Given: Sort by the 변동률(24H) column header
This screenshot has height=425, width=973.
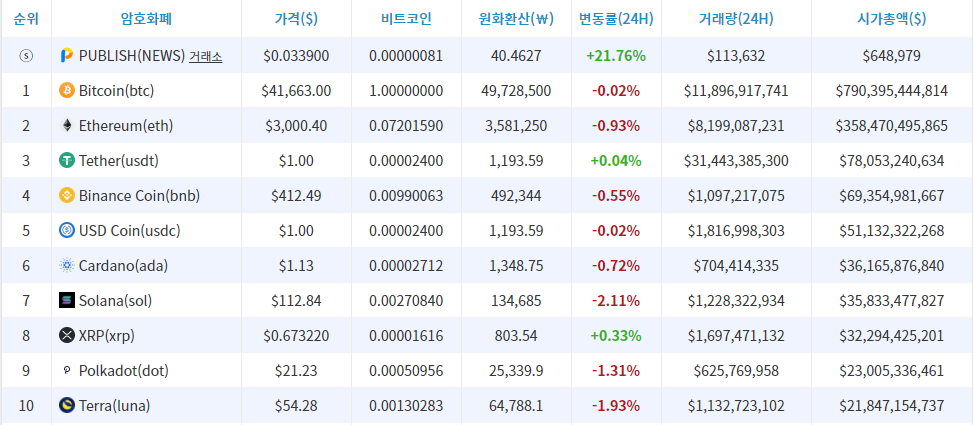Looking at the screenshot, I should [x=616, y=19].
